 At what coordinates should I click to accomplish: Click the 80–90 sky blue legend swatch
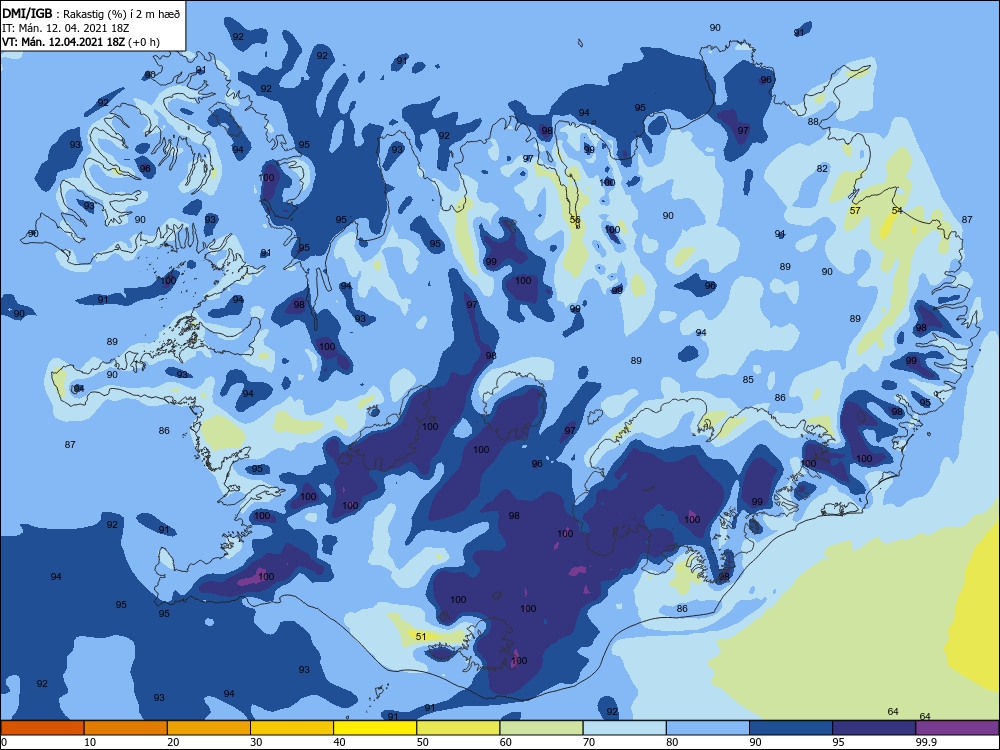[x=708, y=728]
